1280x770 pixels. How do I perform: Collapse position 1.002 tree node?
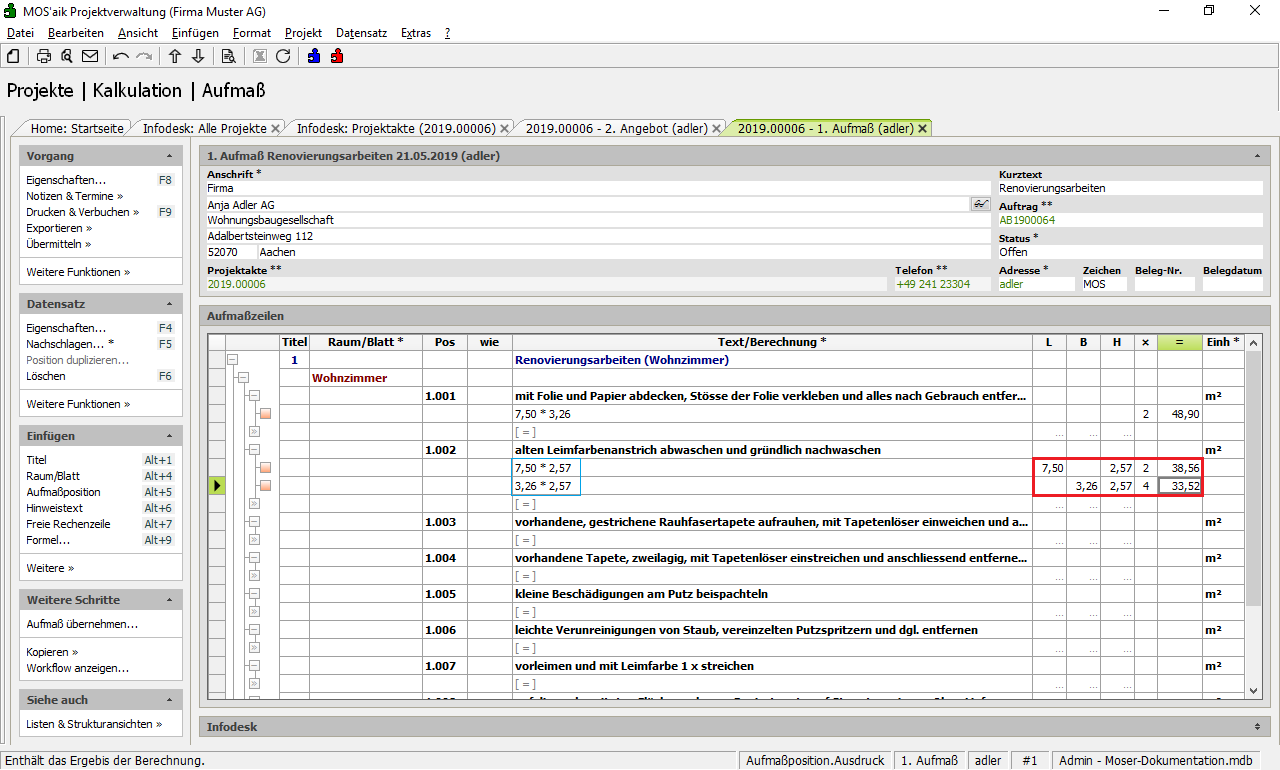click(254, 450)
